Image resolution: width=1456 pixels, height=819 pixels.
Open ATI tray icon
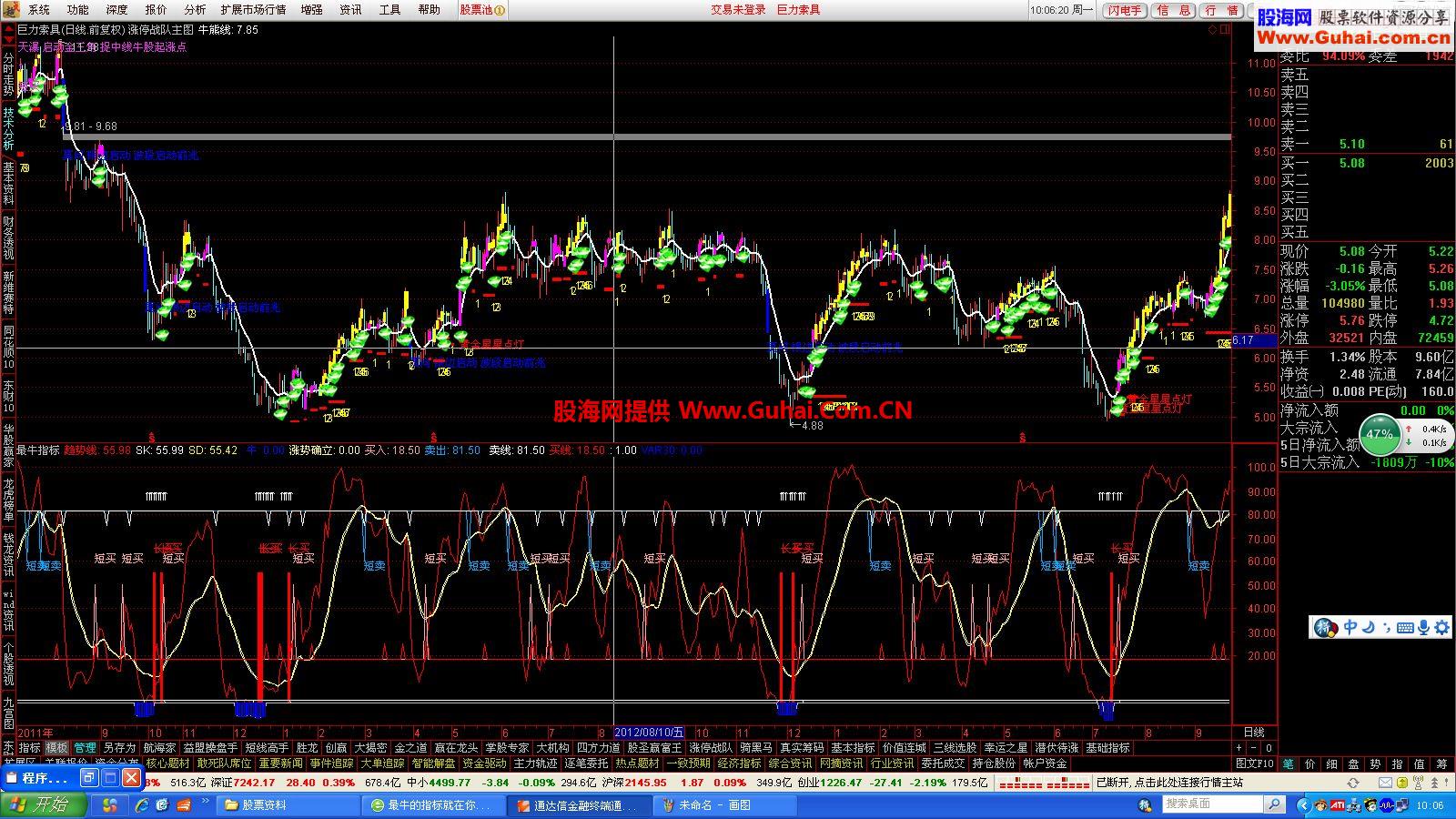tap(1338, 805)
